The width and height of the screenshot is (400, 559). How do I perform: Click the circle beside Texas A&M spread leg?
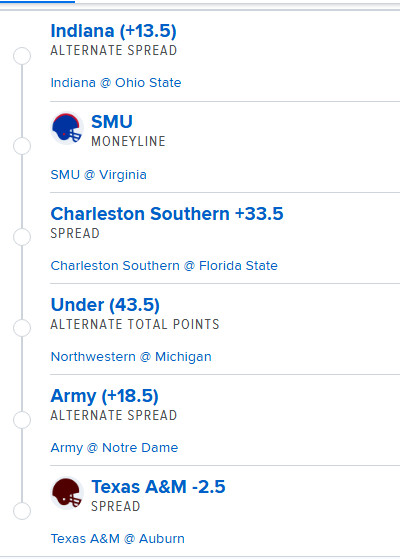tap(22, 511)
